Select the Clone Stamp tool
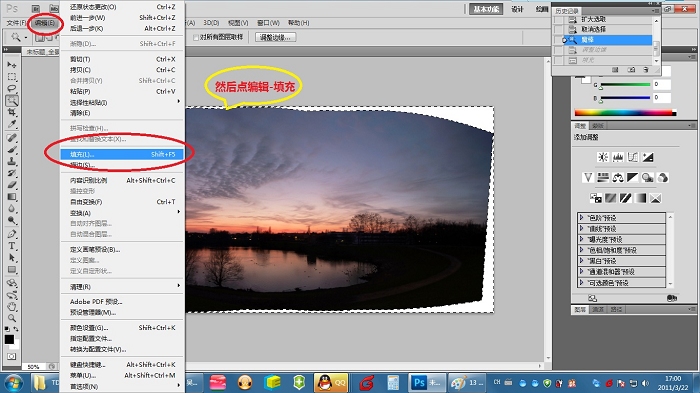The image size is (700, 393). coord(11,161)
